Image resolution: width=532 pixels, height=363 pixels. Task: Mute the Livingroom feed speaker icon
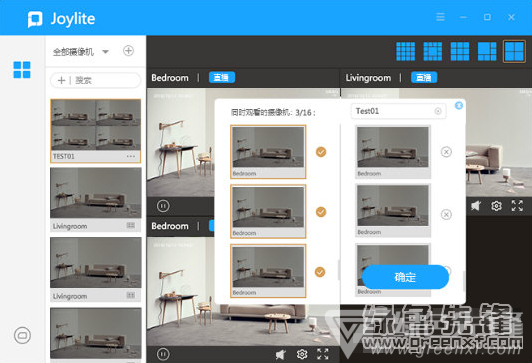(x=476, y=206)
